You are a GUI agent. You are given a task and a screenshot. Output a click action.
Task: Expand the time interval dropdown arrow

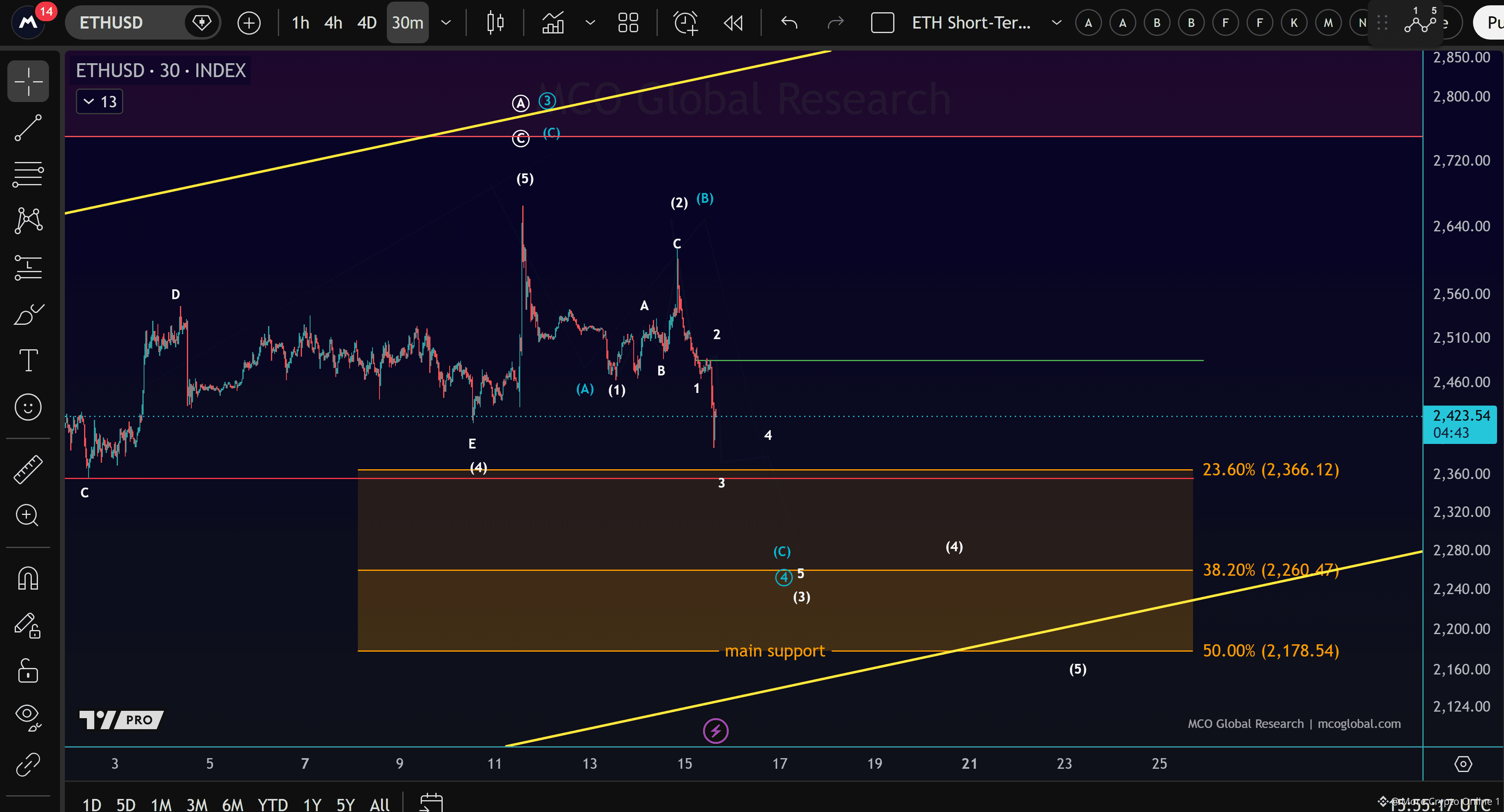tap(446, 23)
